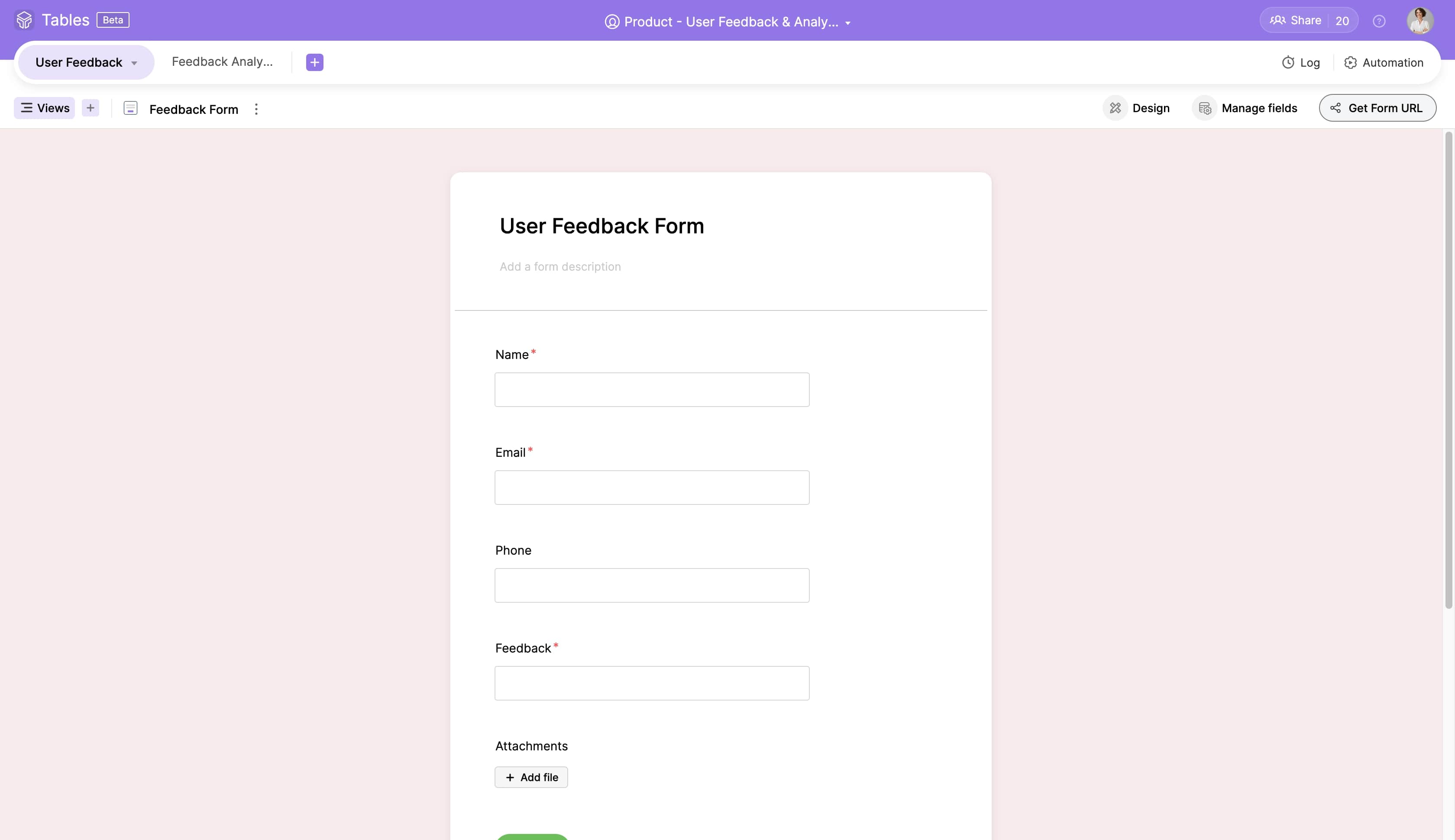Click Get Form URL button
This screenshot has width=1455, height=840.
pyautogui.click(x=1377, y=108)
